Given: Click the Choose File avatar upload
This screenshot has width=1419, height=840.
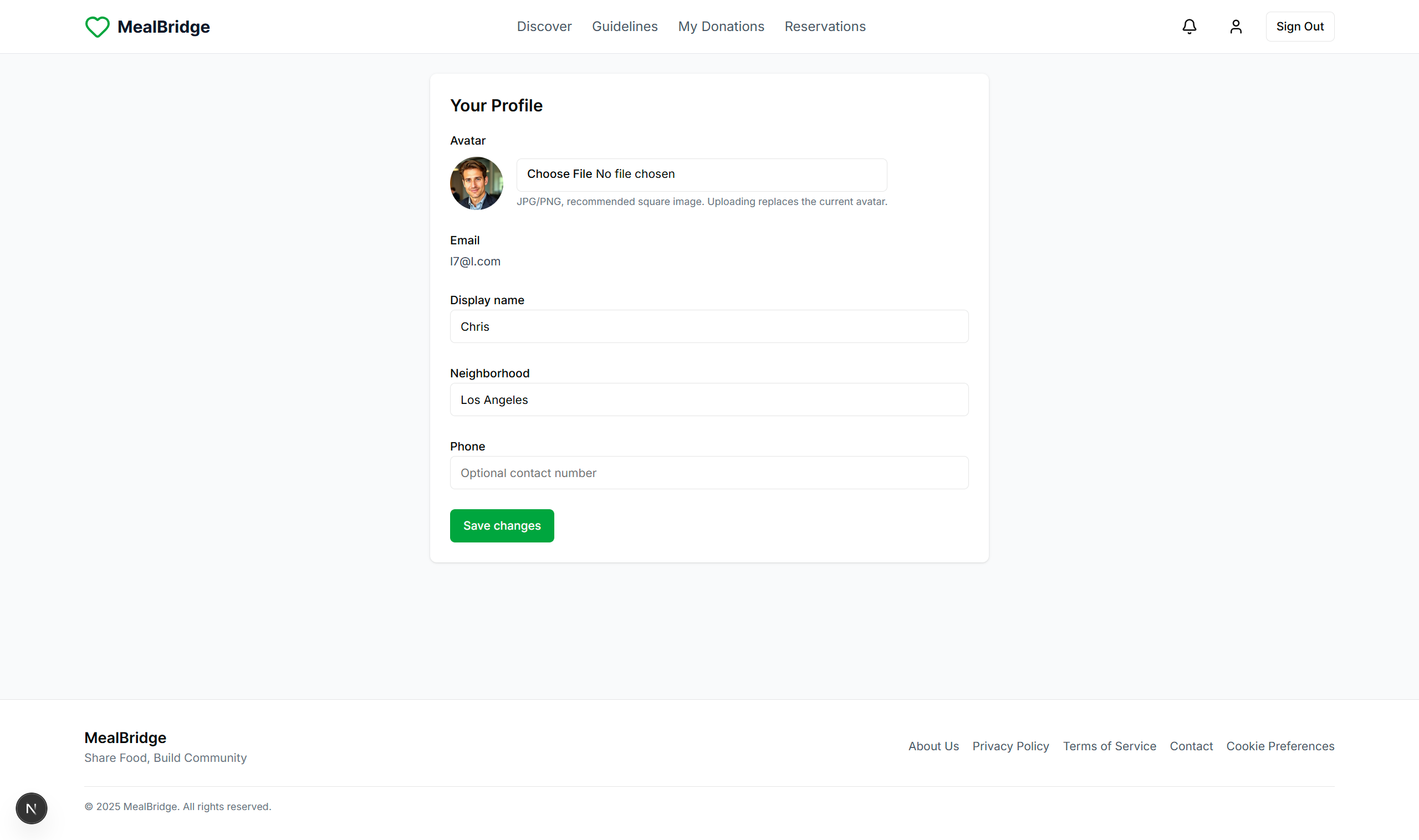Looking at the screenshot, I should 559,175.
